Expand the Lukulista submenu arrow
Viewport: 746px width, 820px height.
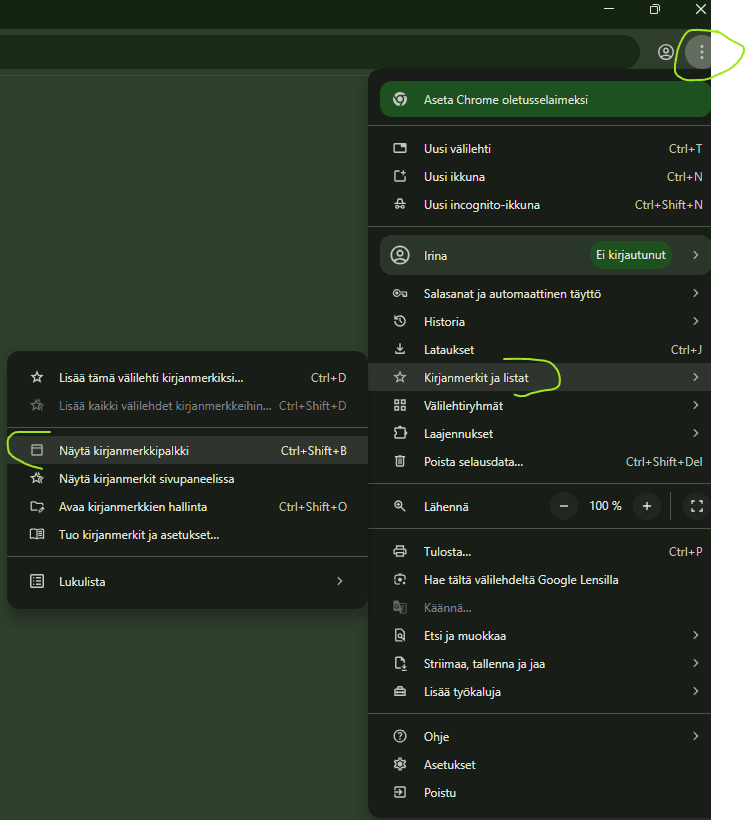[x=340, y=581]
